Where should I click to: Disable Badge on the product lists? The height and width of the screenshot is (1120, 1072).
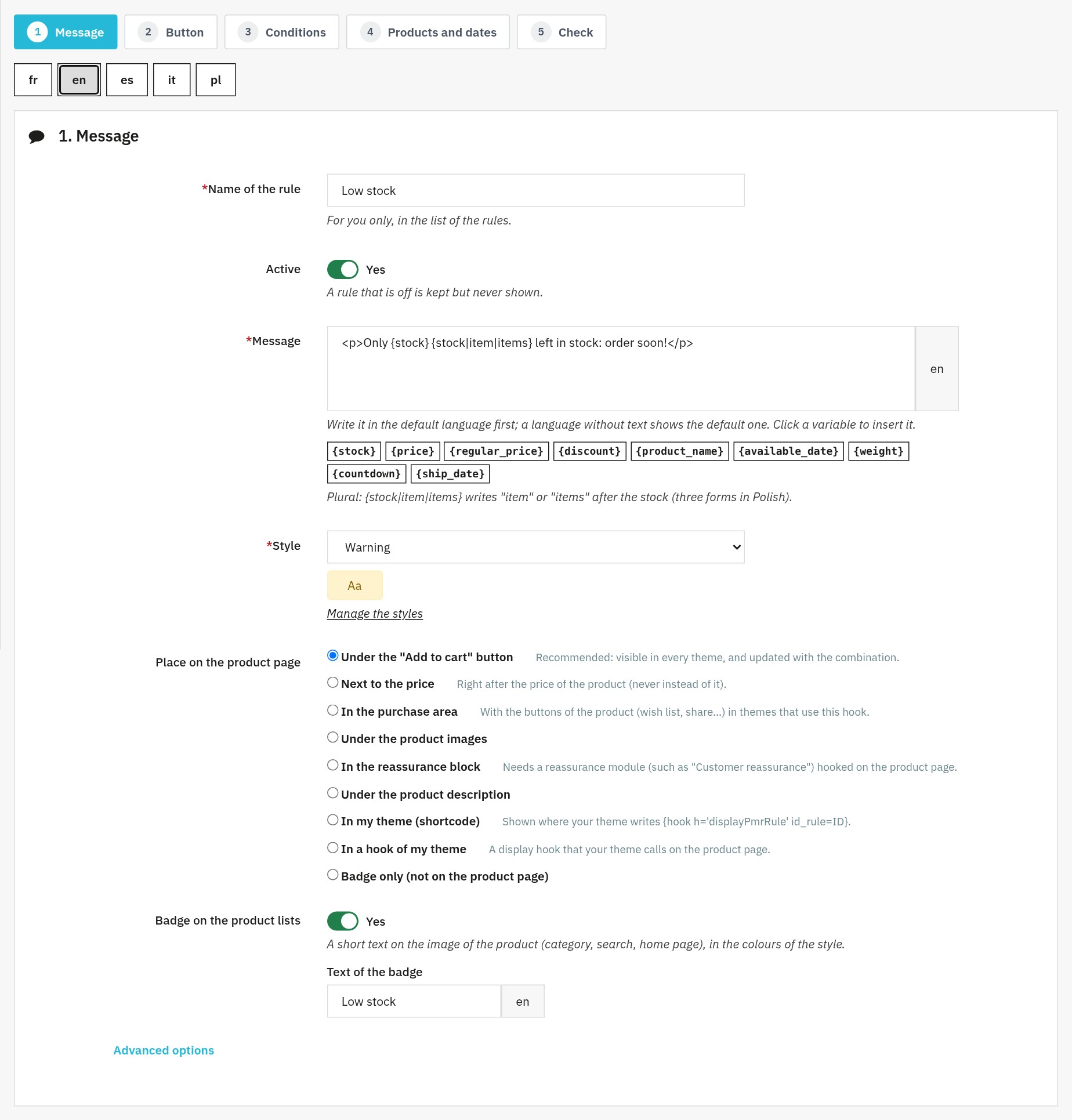[x=342, y=921]
